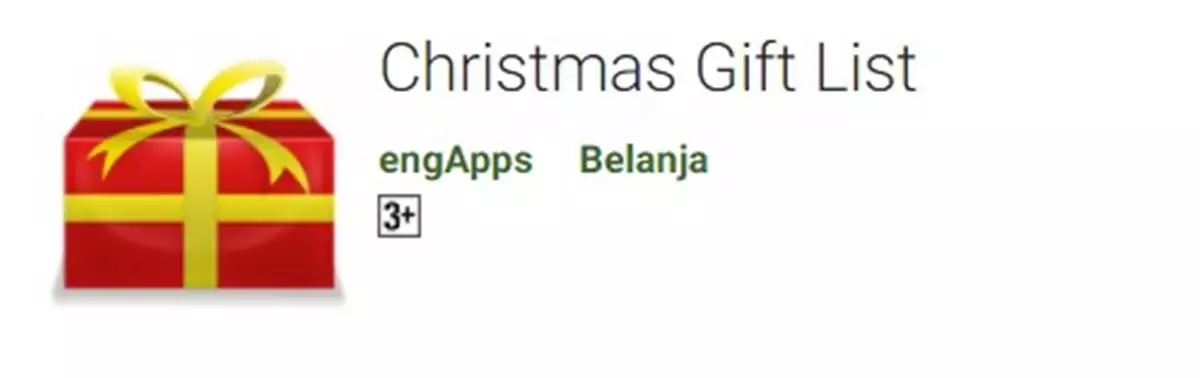Open the Christmas Gift List app icon
The width and height of the screenshot is (1200, 378).
[x=199, y=180]
